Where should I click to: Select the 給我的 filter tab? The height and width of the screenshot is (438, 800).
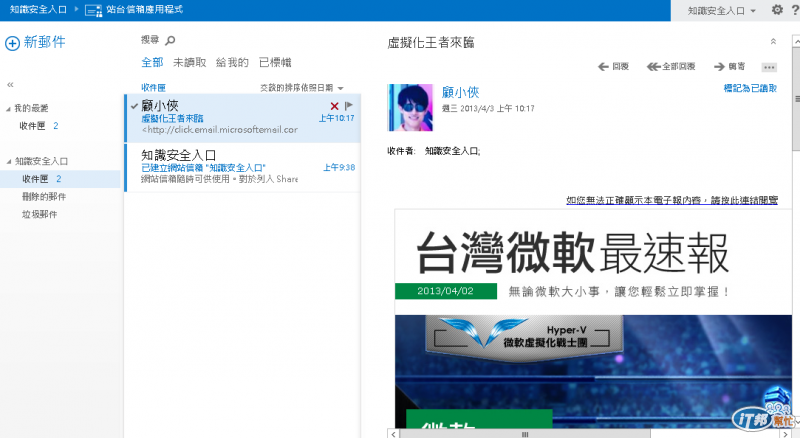click(x=232, y=62)
